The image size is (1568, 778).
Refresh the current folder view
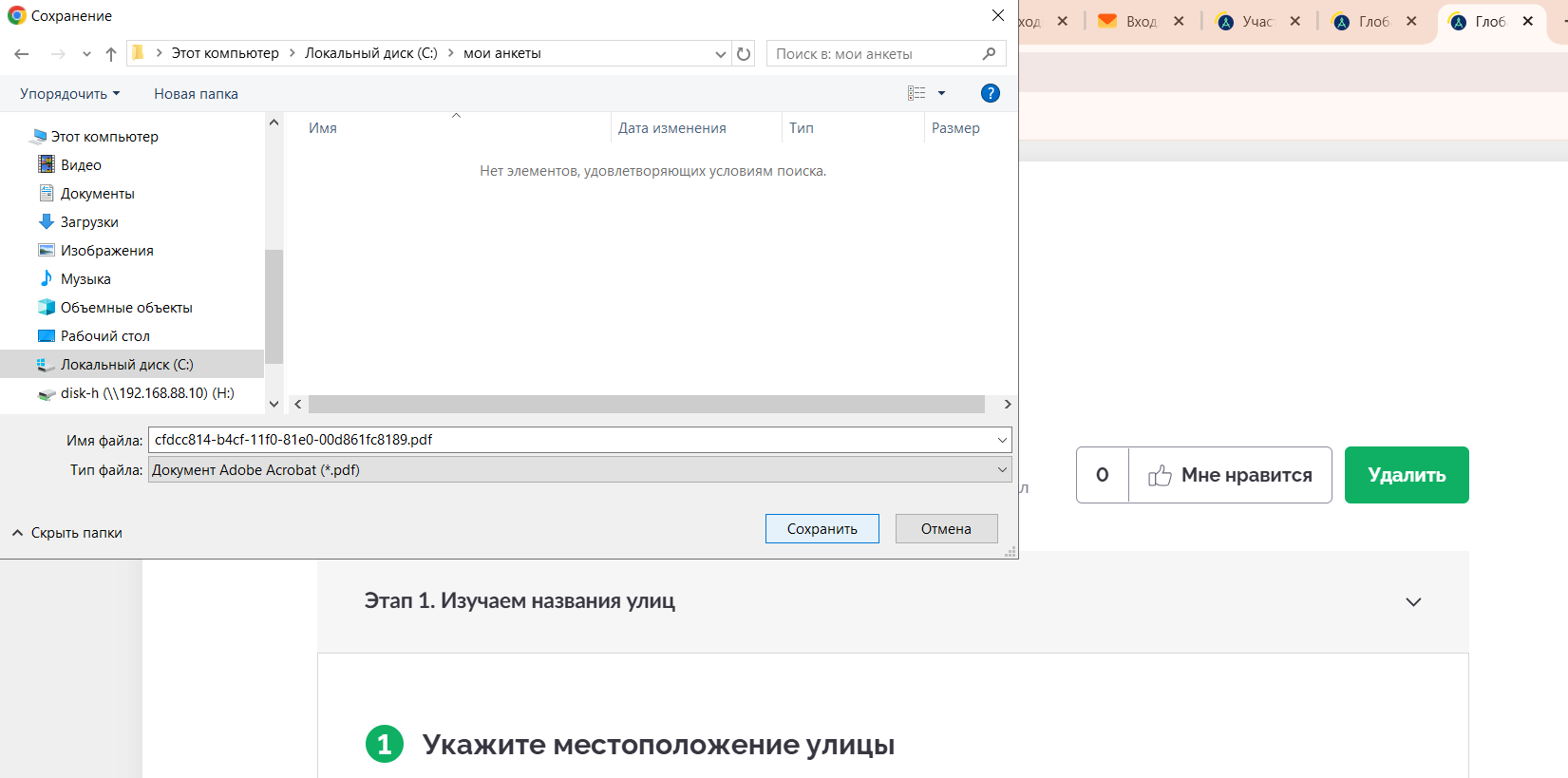pos(744,54)
